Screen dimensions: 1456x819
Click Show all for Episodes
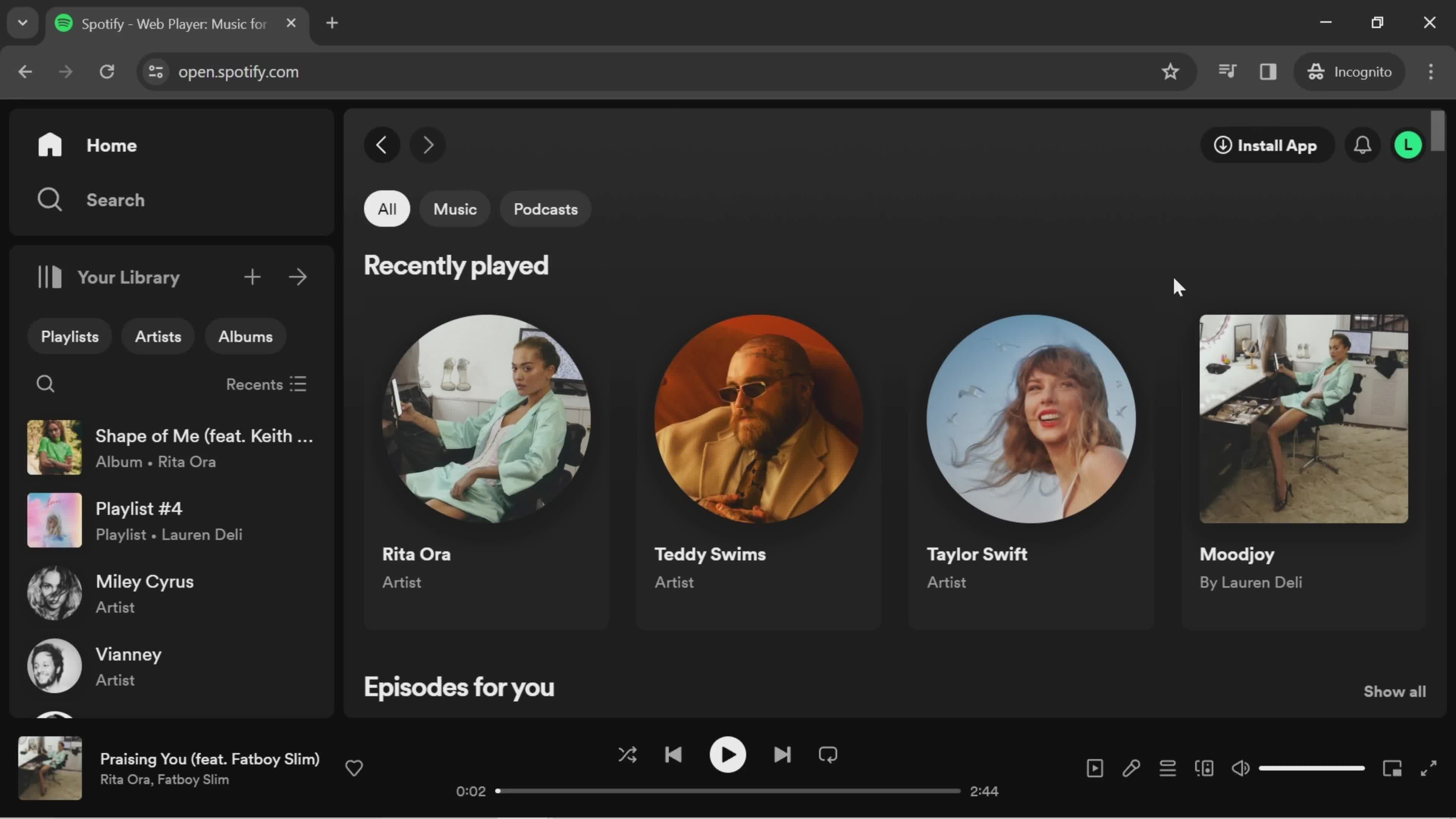1394,691
